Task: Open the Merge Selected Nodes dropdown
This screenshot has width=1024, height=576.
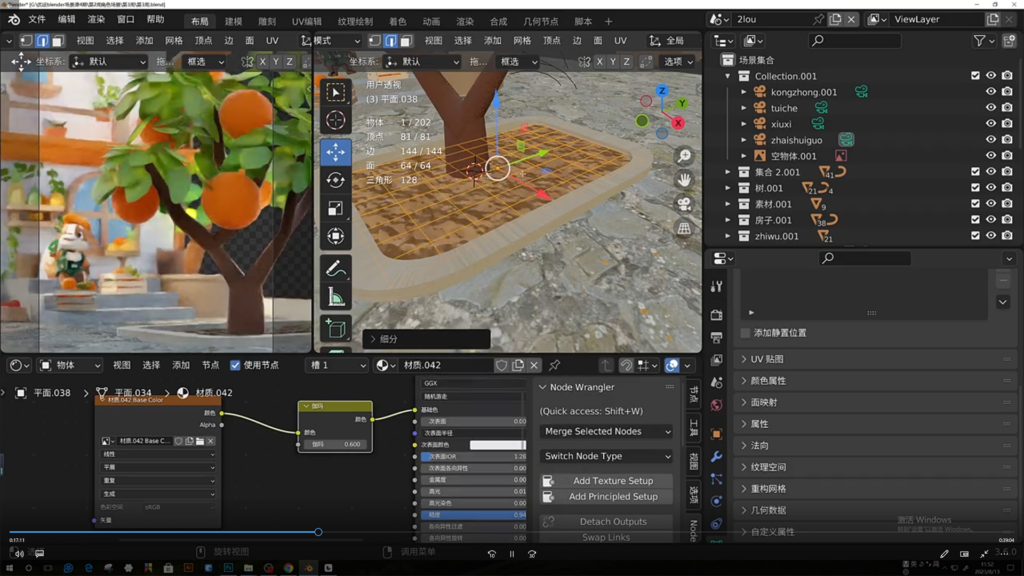Action: pos(606,431)
